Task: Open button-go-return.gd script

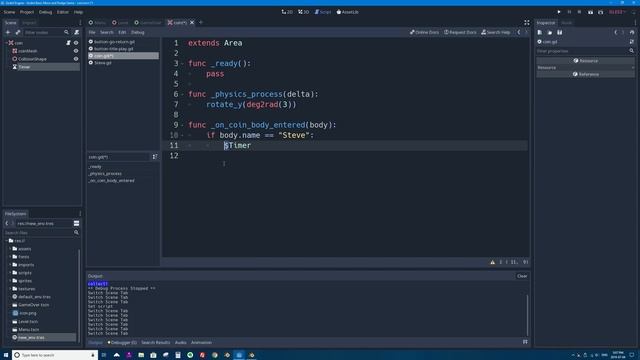Action: pyautogui.click(x=114, y=42)
